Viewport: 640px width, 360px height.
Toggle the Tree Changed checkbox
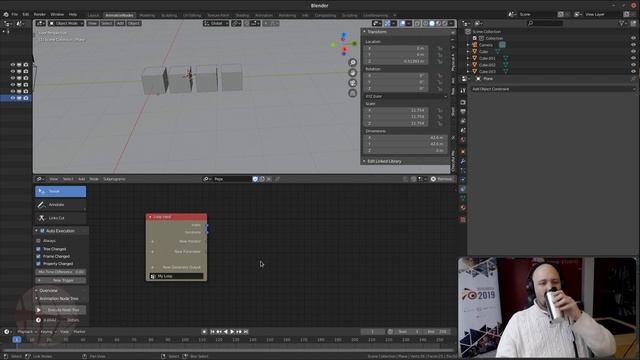(x=38, y=249)
